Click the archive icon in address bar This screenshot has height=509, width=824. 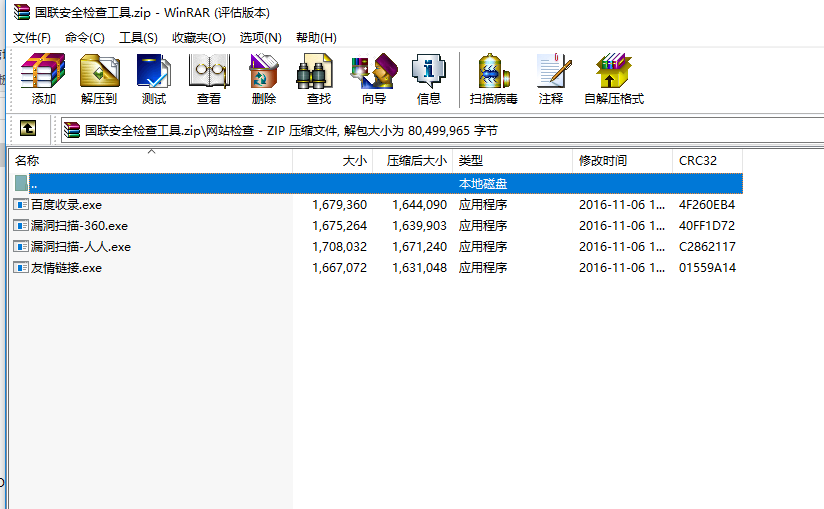[72, 130]
